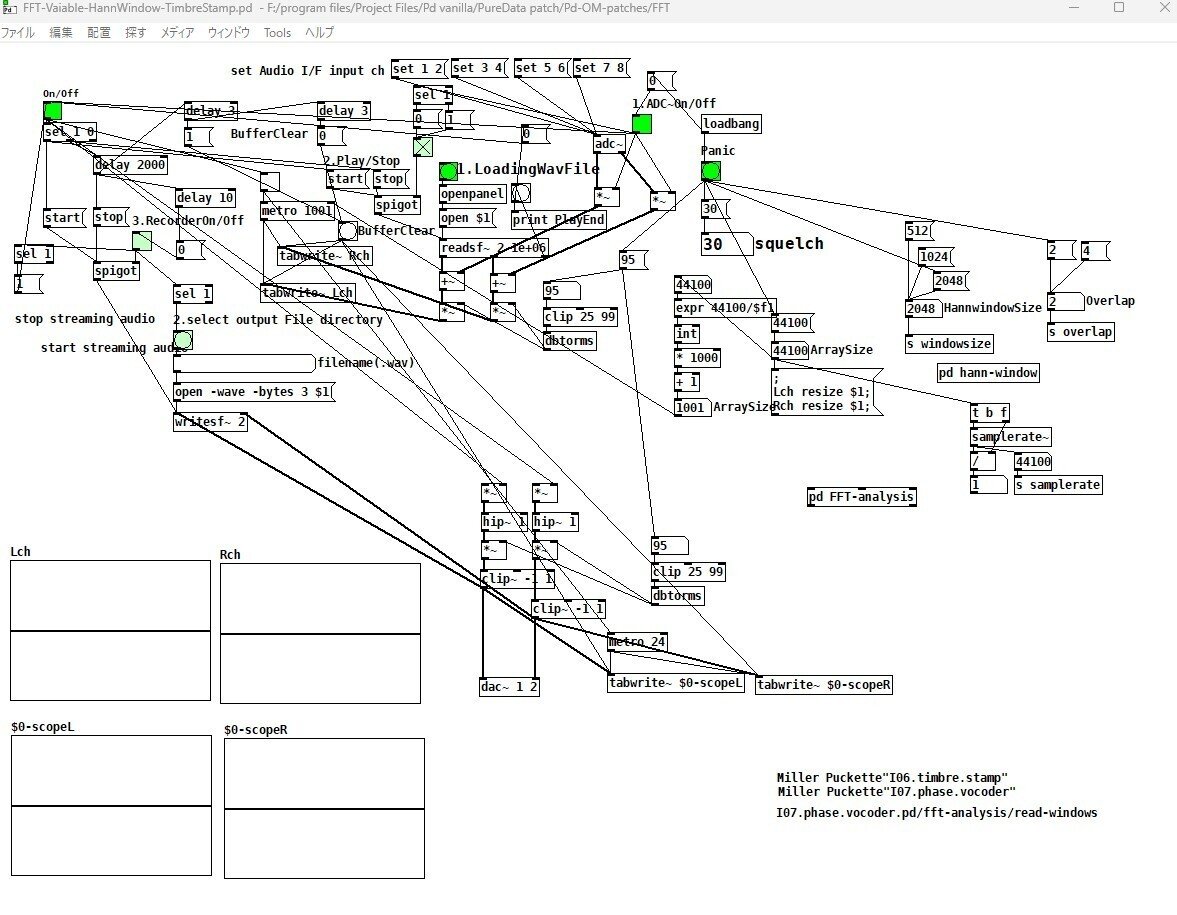Screen dimensions: 1177x915
Task: Click the 'start' message under 2.Play/Stop
Action: click(x=348, y=179)
